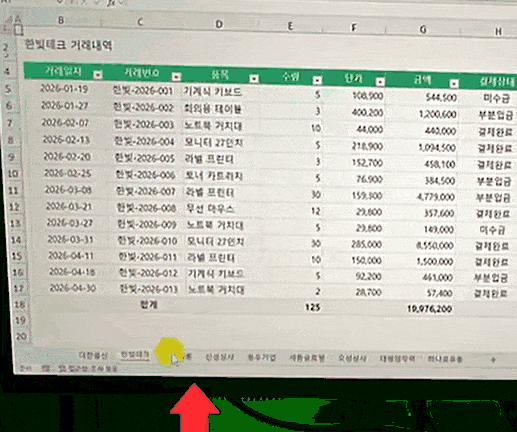Image resolution: width=517 pixels, height=432 pixels.
Task: Select column G header
Action: (x=423, y=29)
